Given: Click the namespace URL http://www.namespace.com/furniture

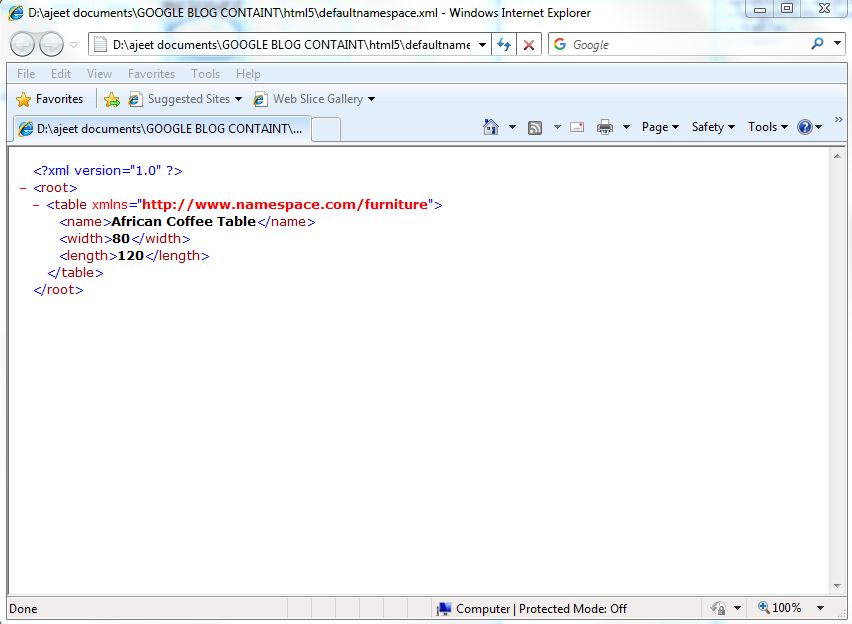Looking at the screenshot, I should click(x=285, y=204).
